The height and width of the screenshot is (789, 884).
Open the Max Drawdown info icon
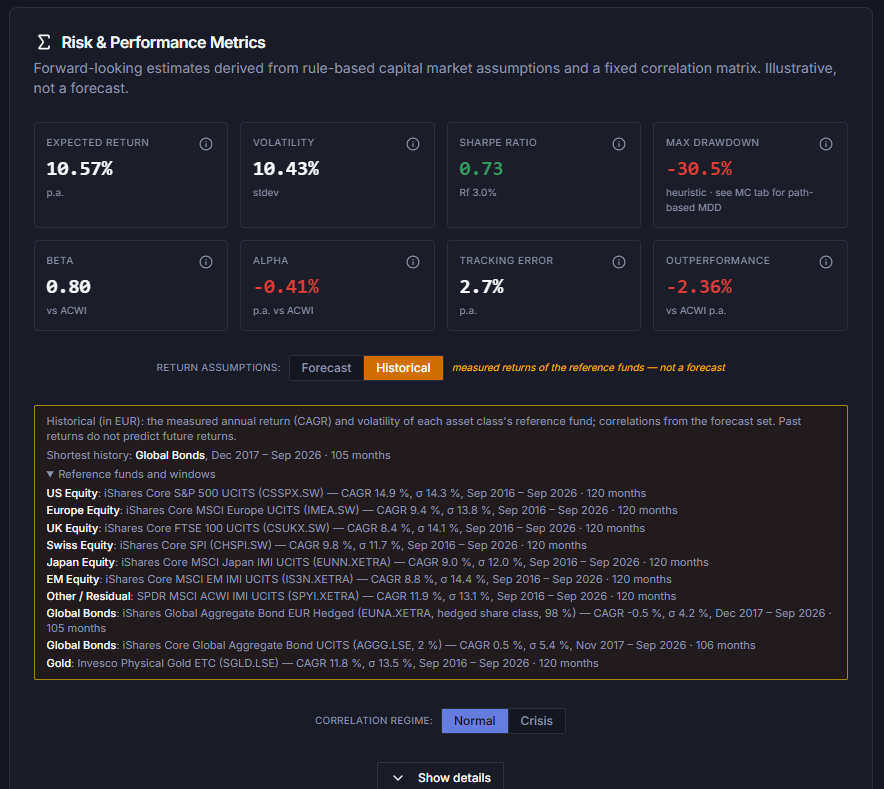point(825,144)
